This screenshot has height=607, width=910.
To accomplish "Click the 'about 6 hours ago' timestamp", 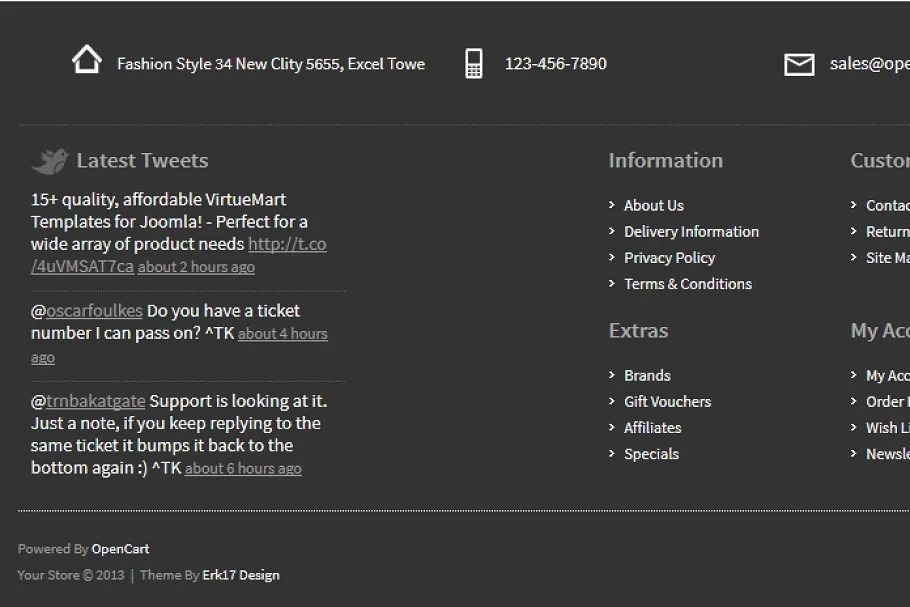I will [x=243, y=468].
